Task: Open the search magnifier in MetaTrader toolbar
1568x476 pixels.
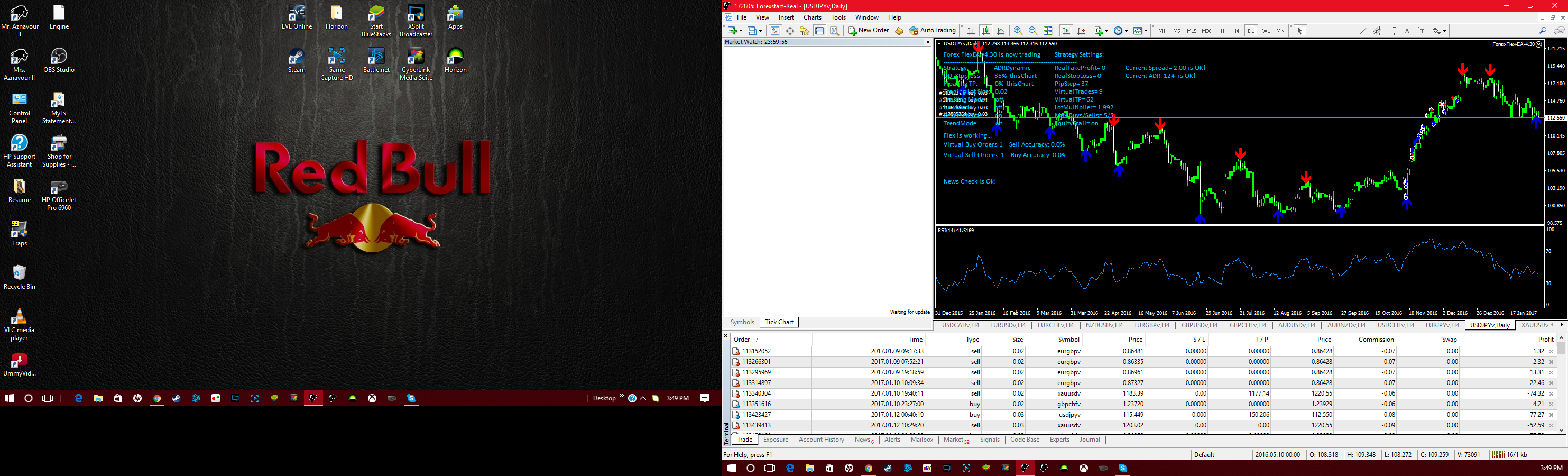Action: pos(1543,31)
